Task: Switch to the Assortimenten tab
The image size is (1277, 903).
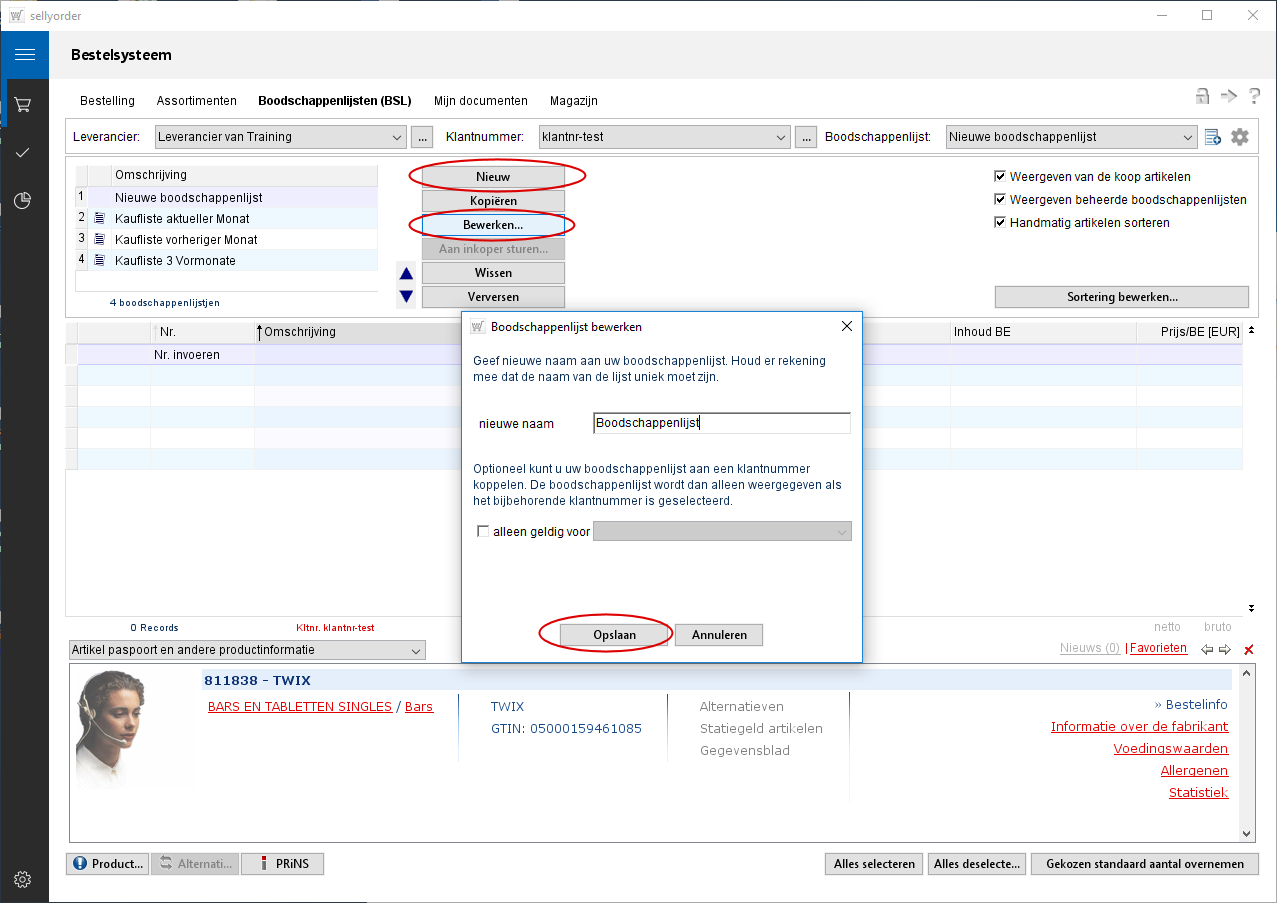Action: (x=196, y=101)
